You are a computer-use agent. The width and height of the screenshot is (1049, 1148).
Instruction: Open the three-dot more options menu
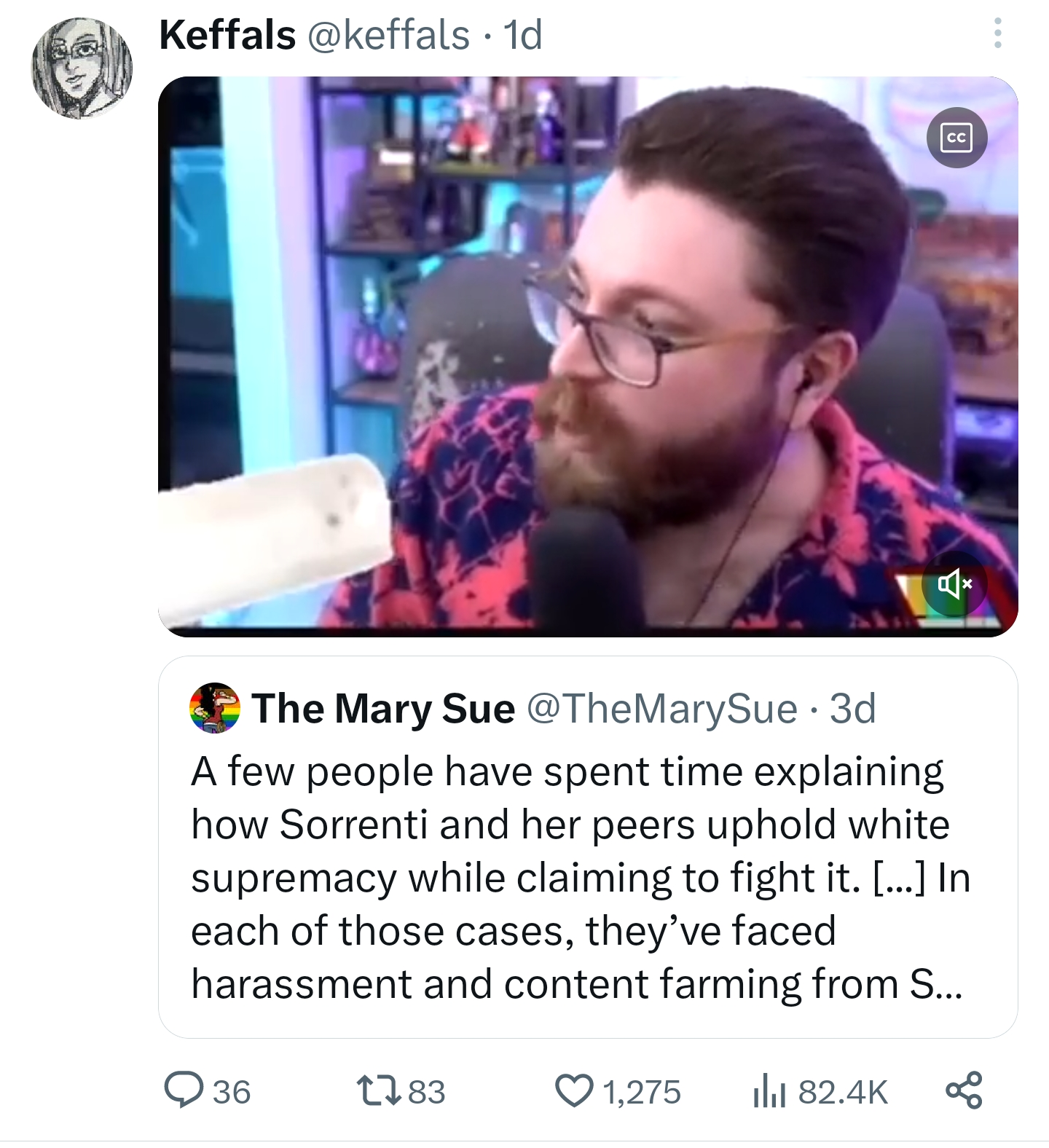(997, 34)
